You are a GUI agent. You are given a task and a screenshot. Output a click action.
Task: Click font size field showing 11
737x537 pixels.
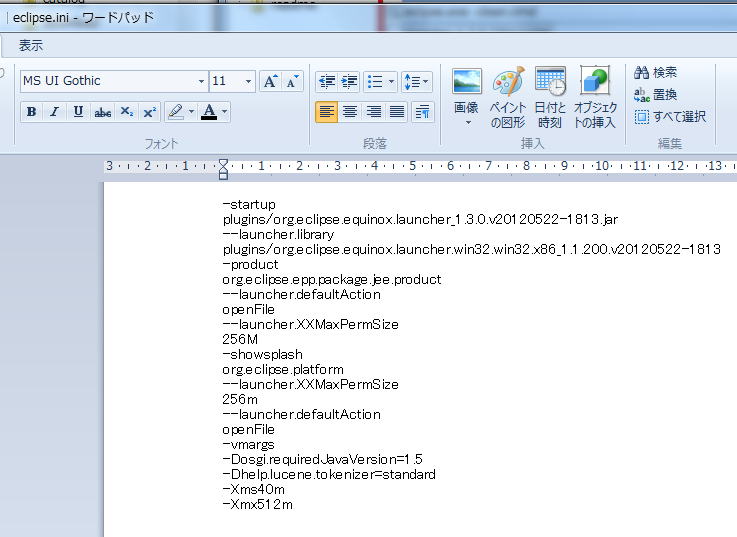tap(227, 81)
